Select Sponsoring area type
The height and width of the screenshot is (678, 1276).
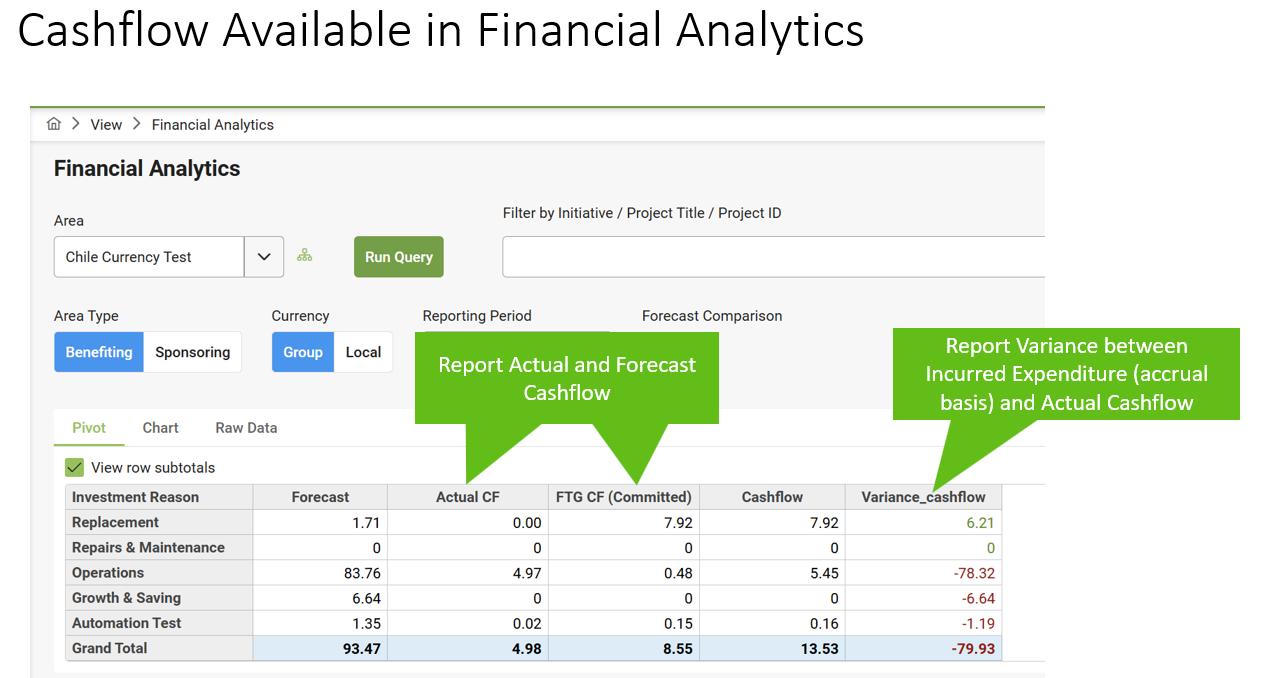pyautogui.click(x=193, y=352)
